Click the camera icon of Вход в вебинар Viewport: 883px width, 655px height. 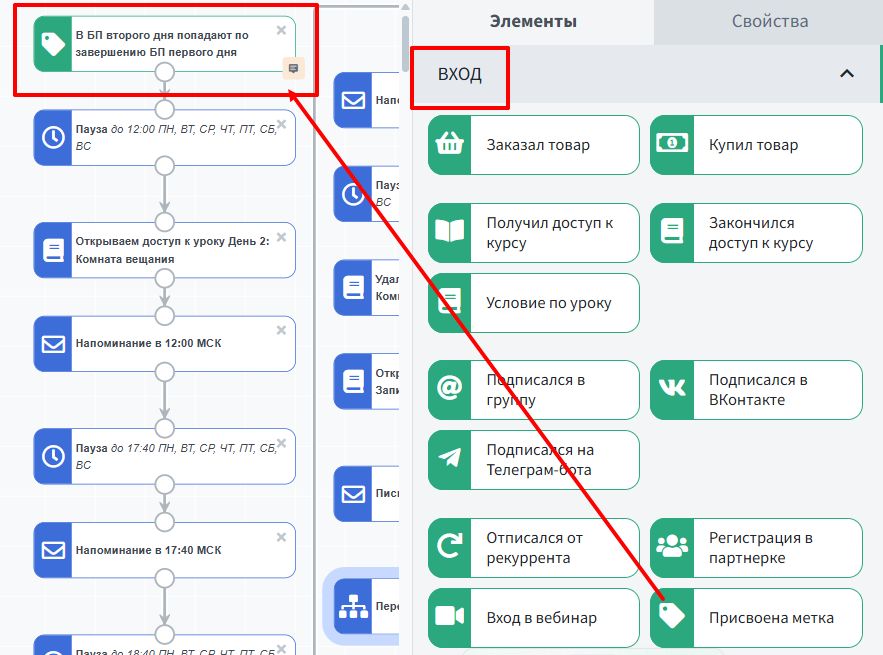pyautogui.click(x=449, y=616)
